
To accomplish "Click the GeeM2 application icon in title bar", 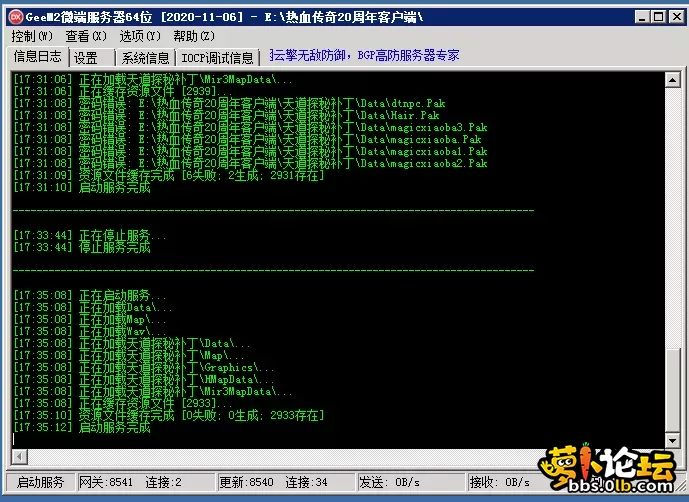I will pyautogui.click(x=16, y=17).
